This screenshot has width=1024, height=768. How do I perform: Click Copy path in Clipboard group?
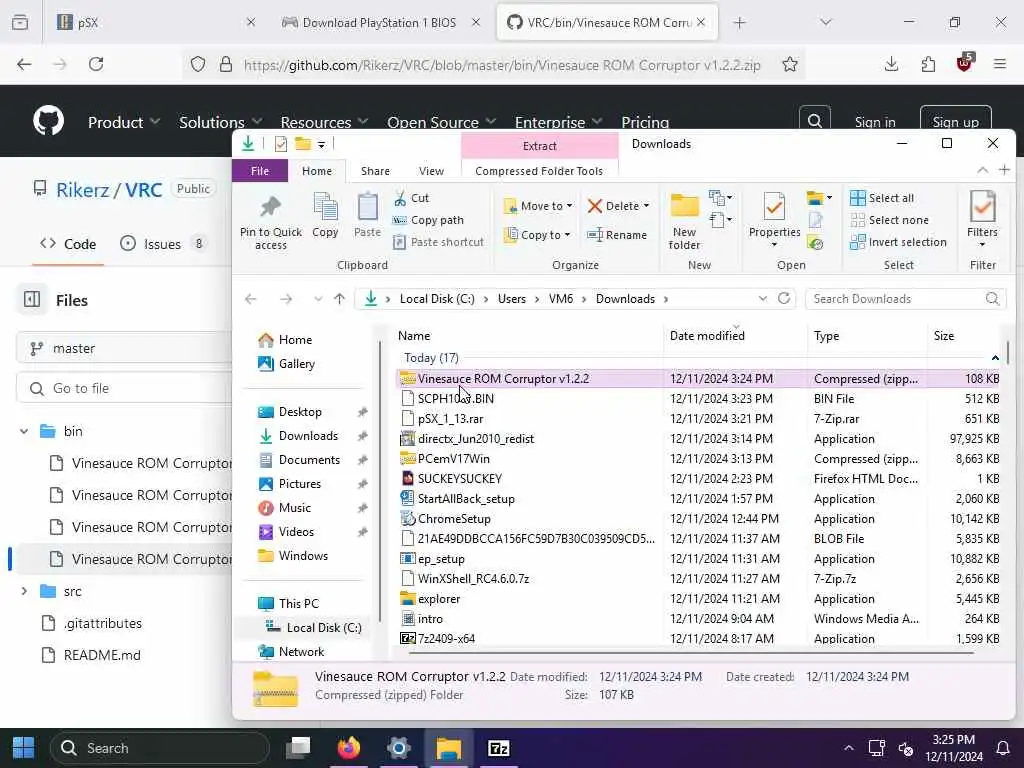click(428, 220)
